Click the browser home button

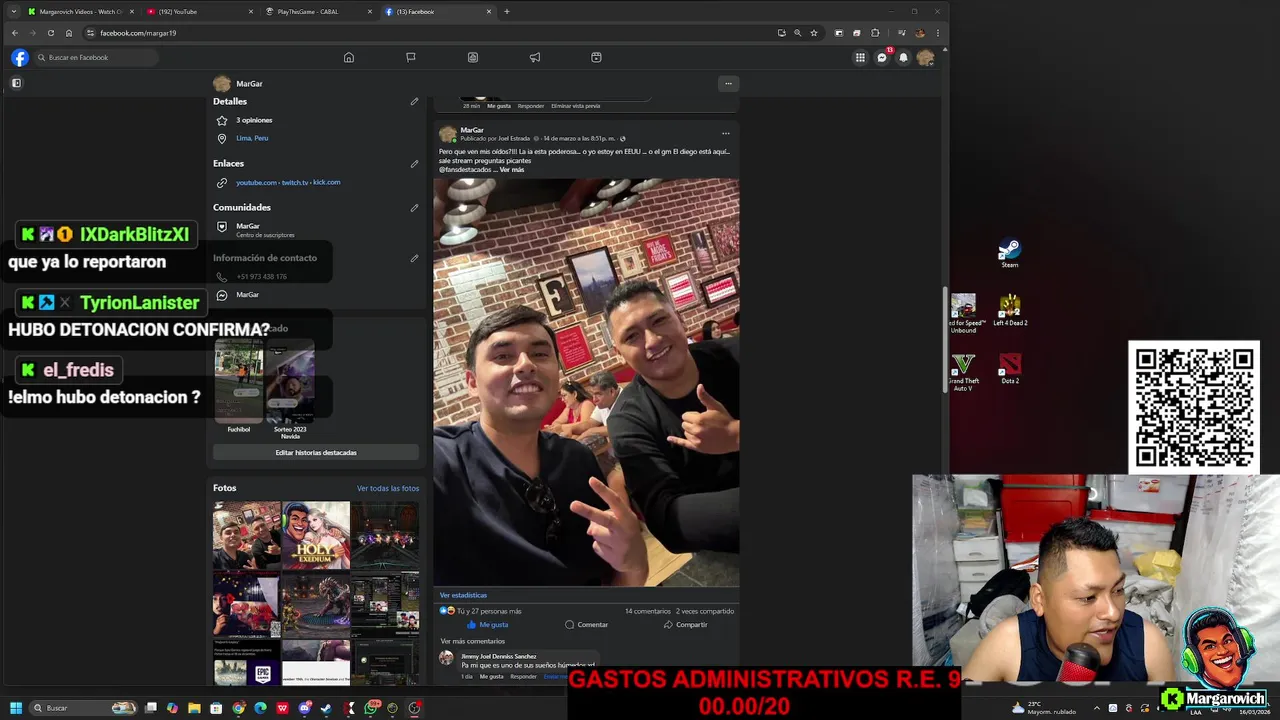tap(69, 33)
